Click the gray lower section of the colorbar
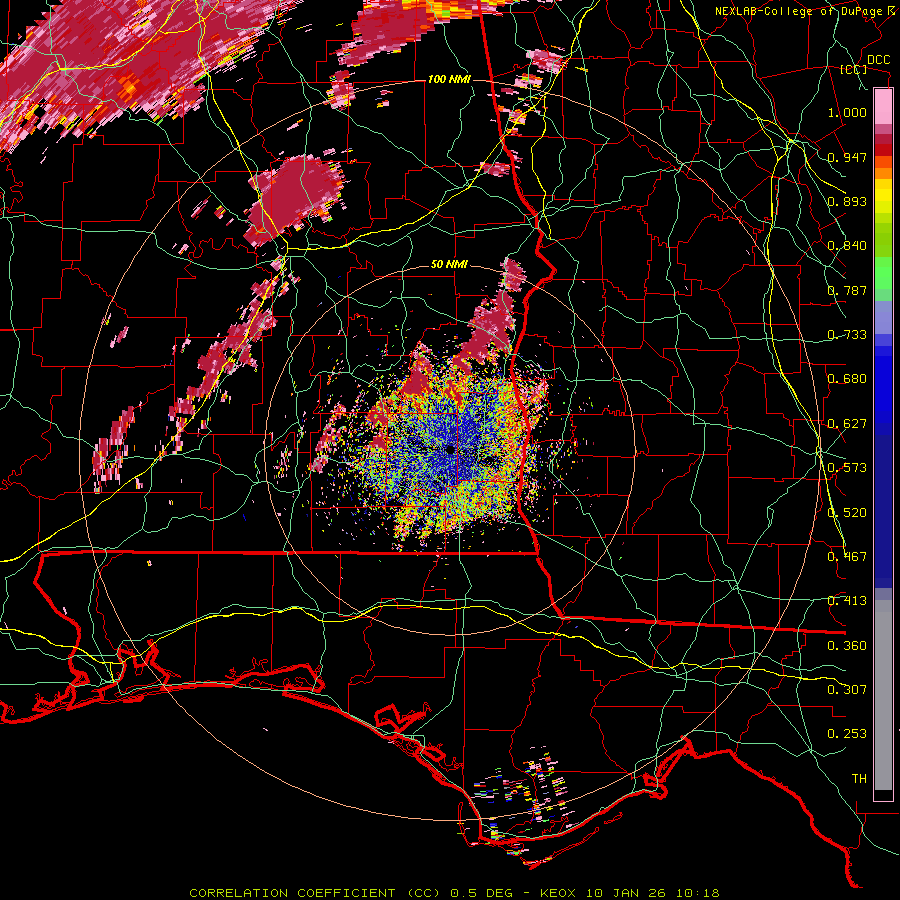Viewport: 900px width, 900px height. point(883,695)
